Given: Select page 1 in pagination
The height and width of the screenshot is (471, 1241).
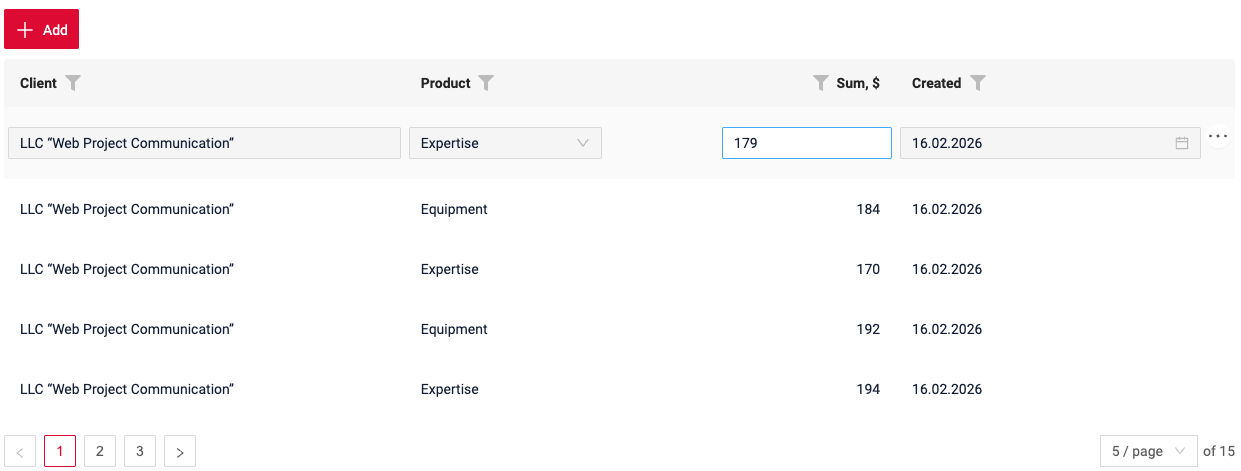Looking at the screenshot, I should coord(60,451).
